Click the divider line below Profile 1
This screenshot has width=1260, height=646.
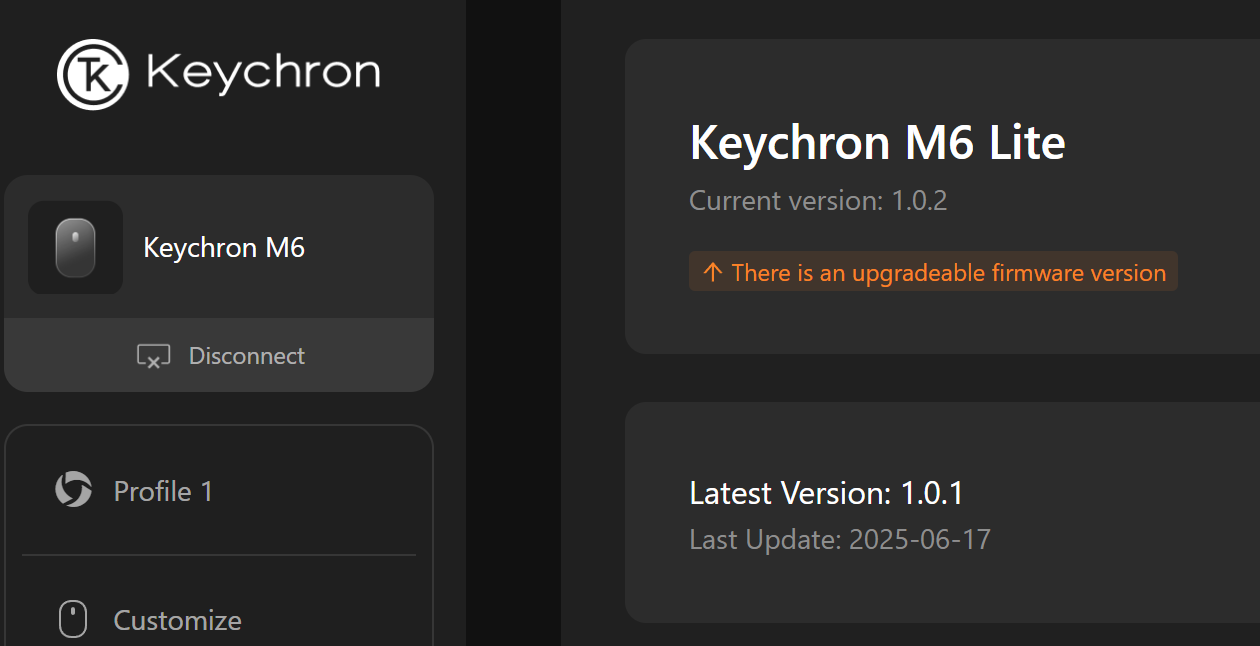coord(218,555)
